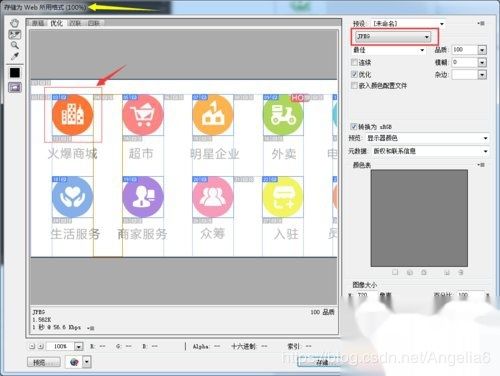Click the 1.562K file size text
Image resolution: width=500 pixels, height=376 pixels.
pos(42,320)
